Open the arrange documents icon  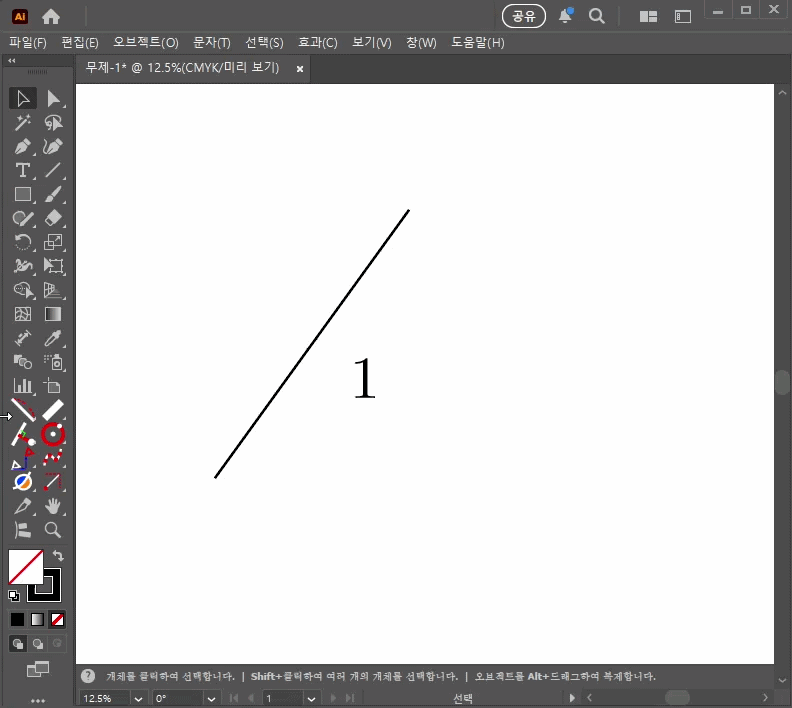click(x=648, y=17)
